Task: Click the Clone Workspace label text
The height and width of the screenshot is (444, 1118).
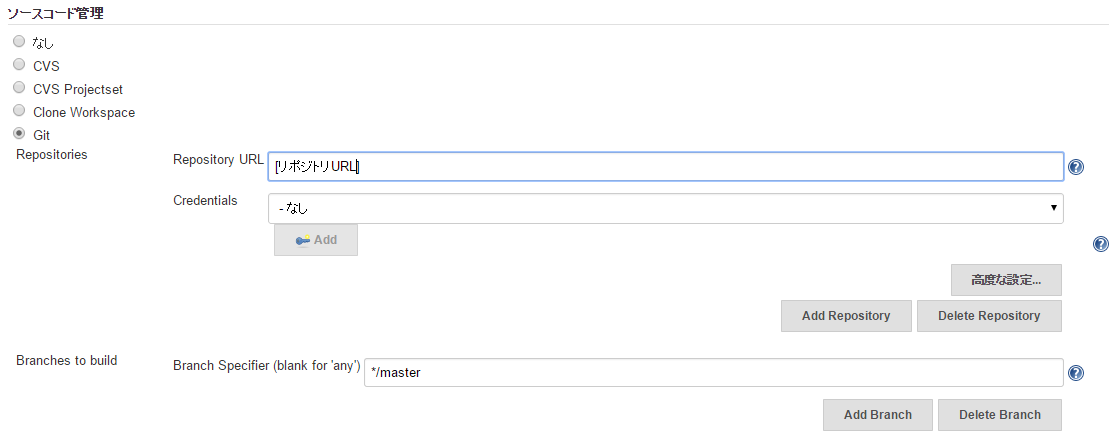Action: (x=84, y=112)
